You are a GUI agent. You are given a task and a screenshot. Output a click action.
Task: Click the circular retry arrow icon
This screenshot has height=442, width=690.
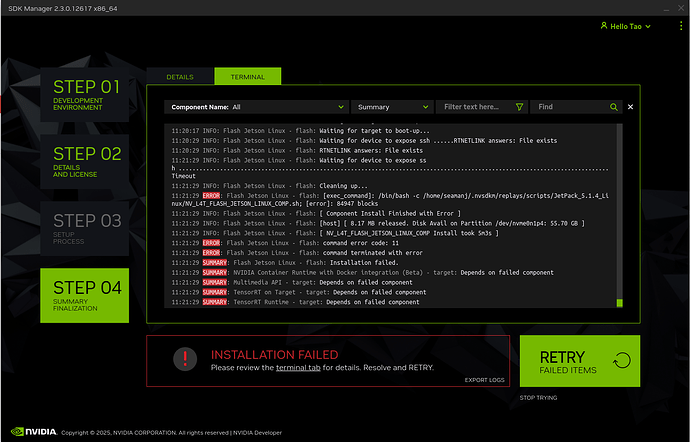tap(622, 361)
